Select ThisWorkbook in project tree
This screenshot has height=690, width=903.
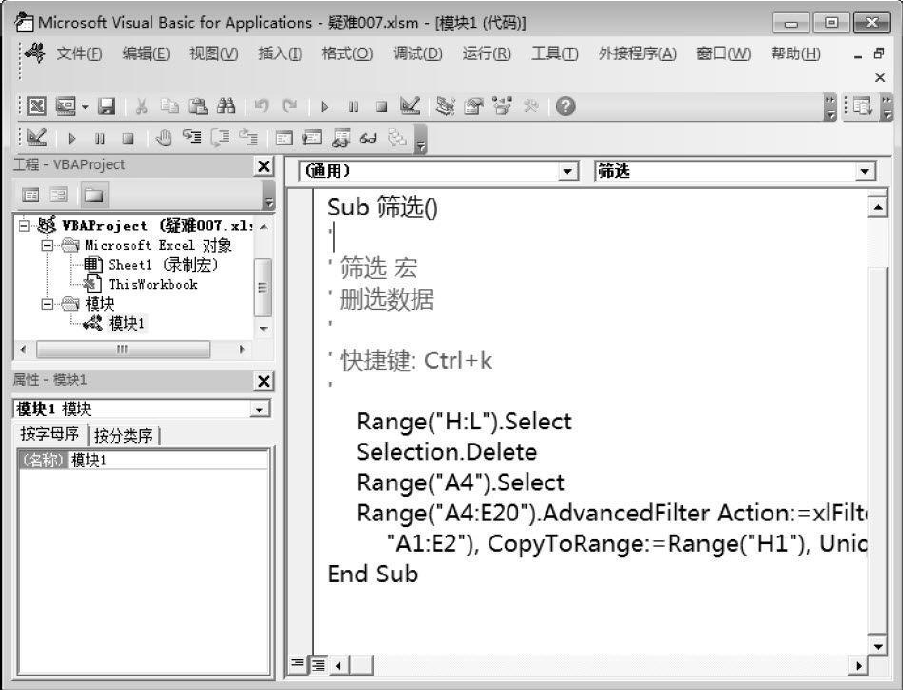click(x=153, y=285)
